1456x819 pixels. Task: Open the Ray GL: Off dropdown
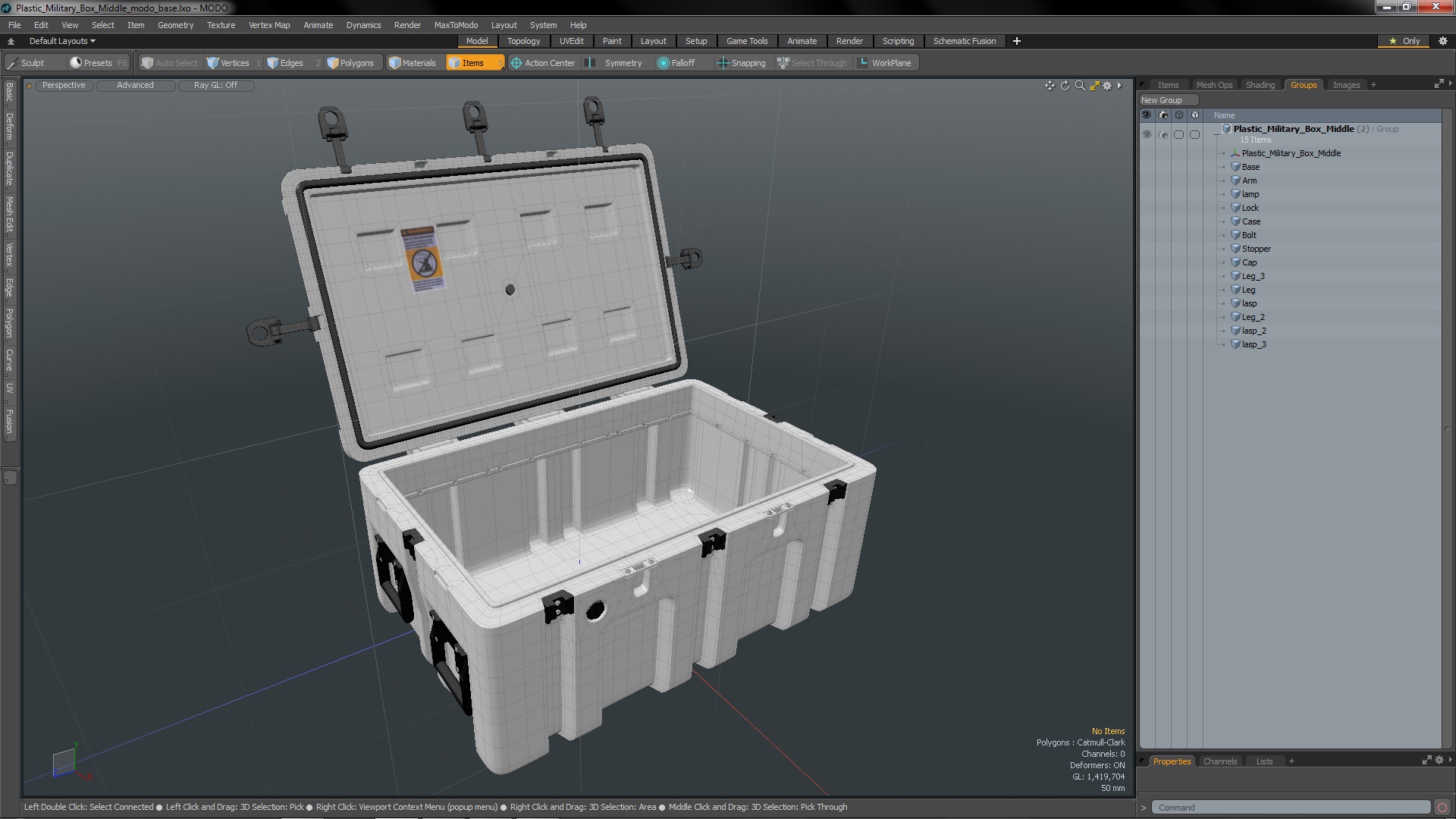point(215,86)
